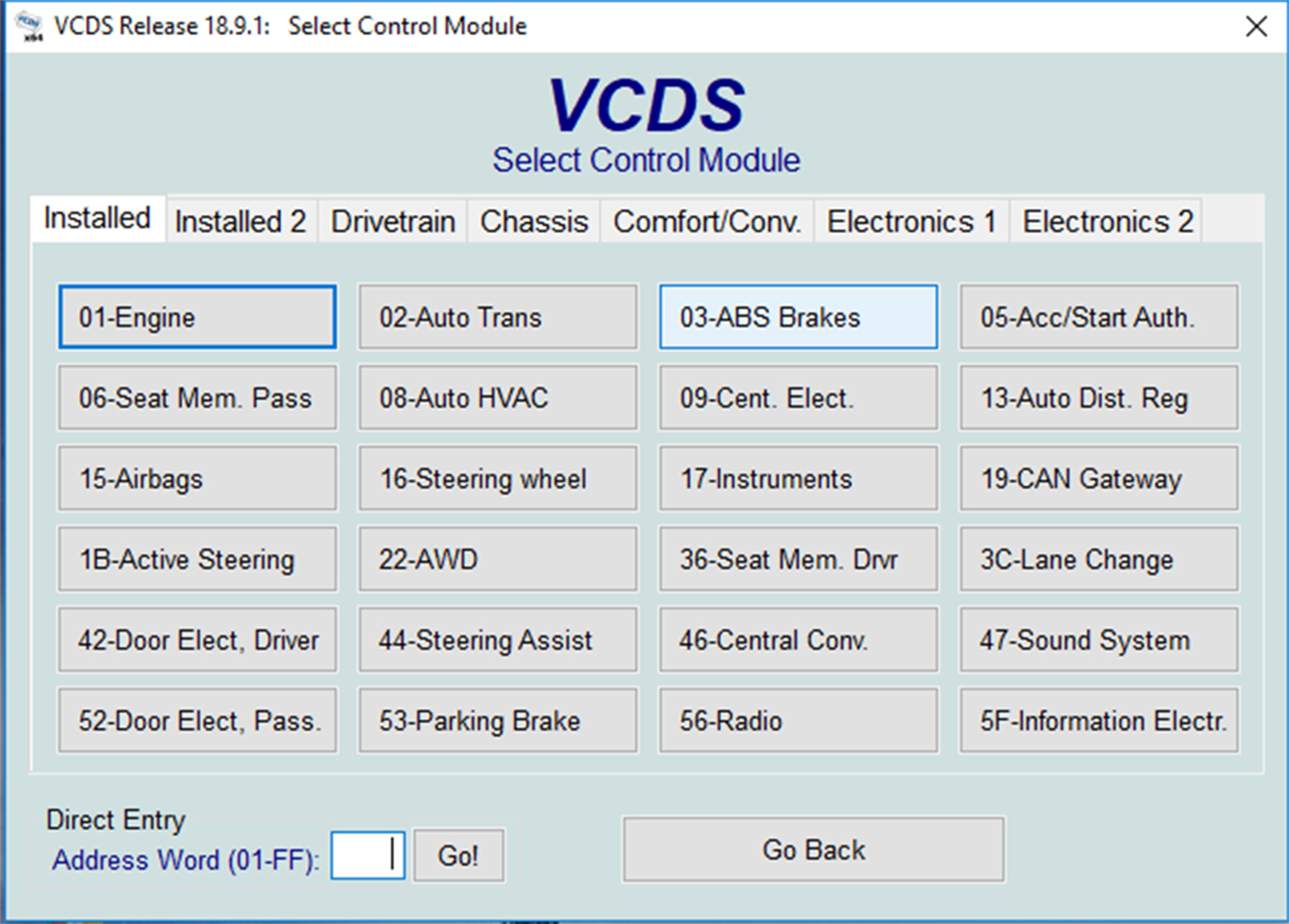Select 53-Parking Brake module

click(x=498, y=721)
